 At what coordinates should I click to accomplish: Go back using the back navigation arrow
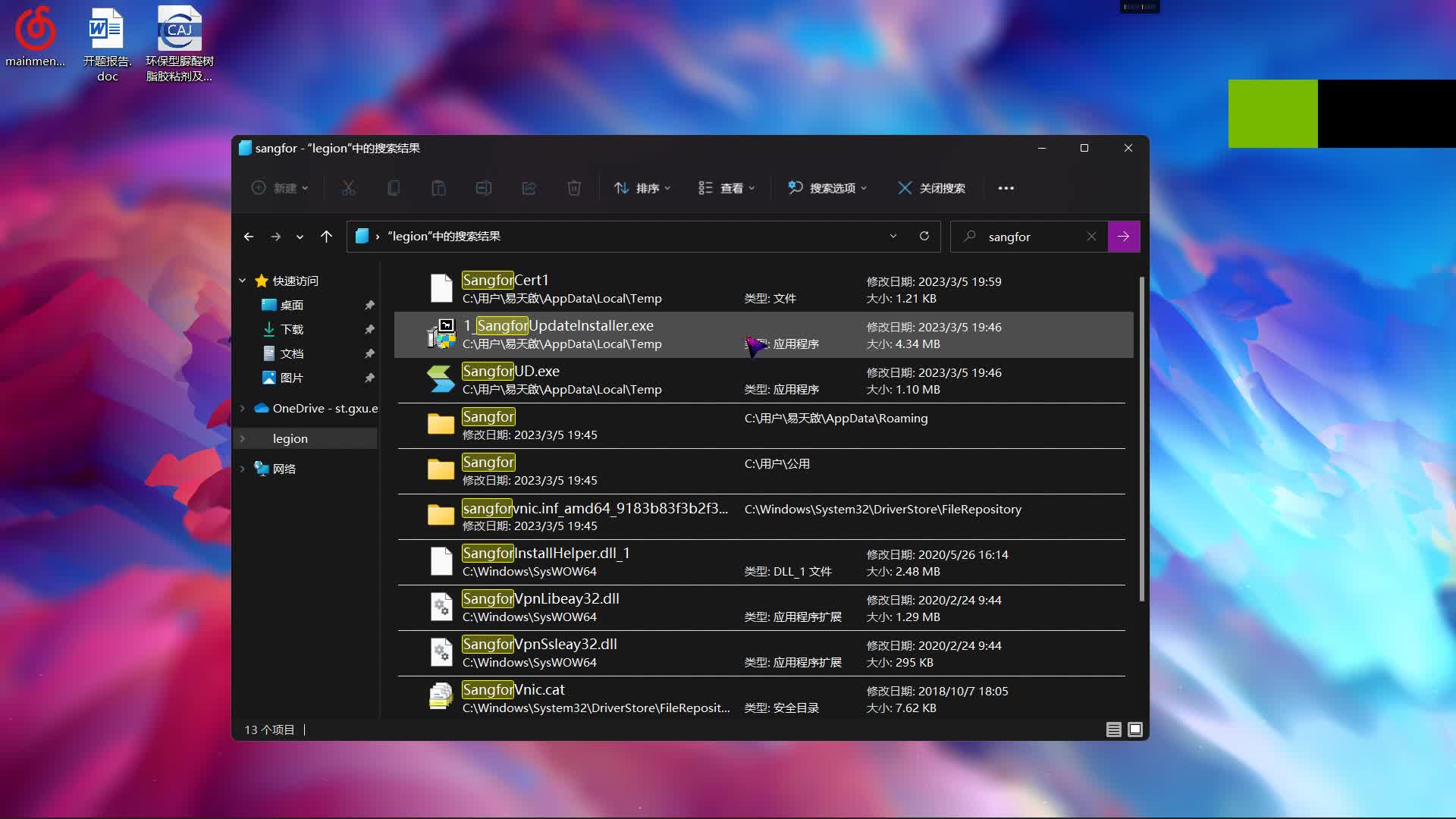tap(248, 236)
